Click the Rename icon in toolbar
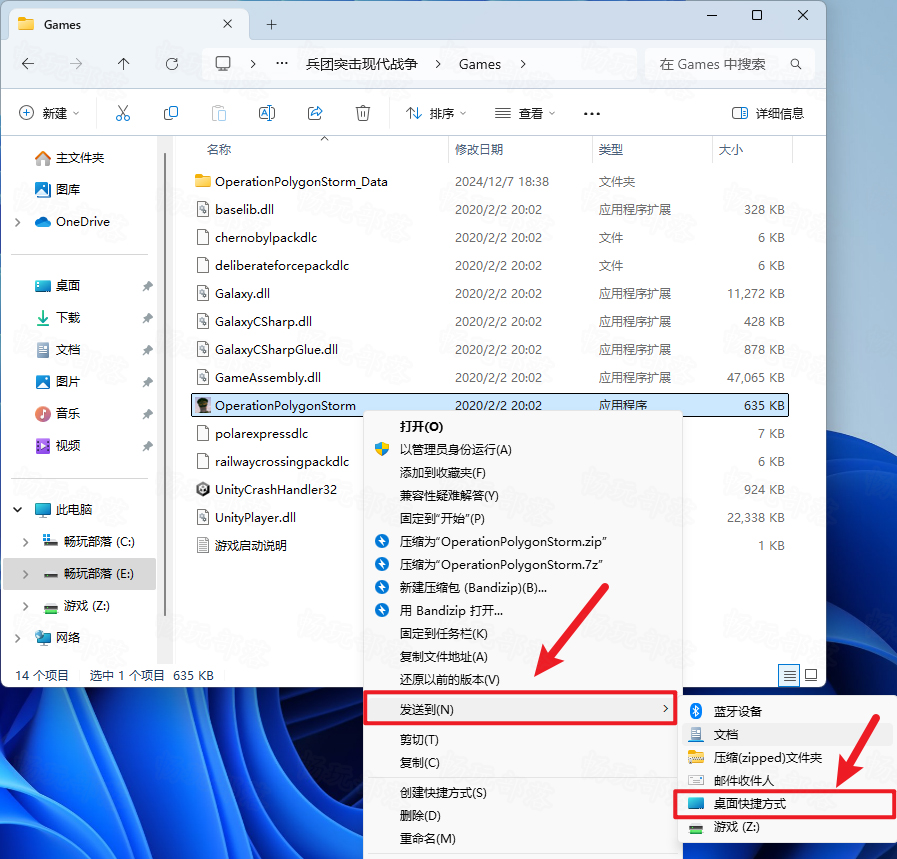Screen dimensions: 897x859 click(267, 113)
